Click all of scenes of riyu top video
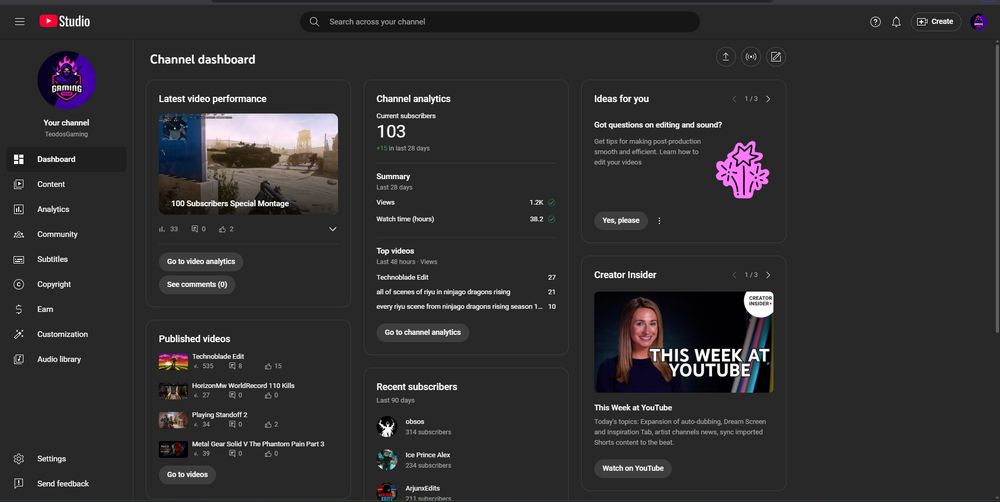 (x=443, y=292)
